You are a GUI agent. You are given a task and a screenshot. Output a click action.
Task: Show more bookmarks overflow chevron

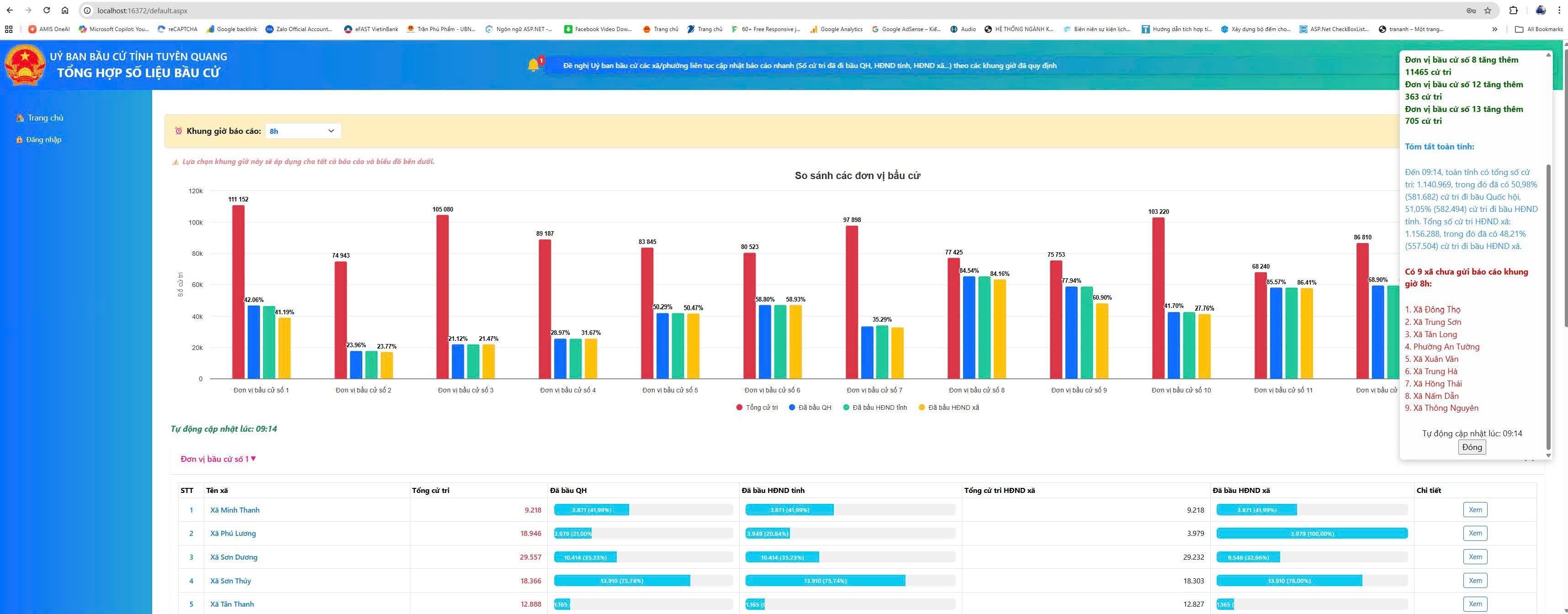coord(1494,29)
